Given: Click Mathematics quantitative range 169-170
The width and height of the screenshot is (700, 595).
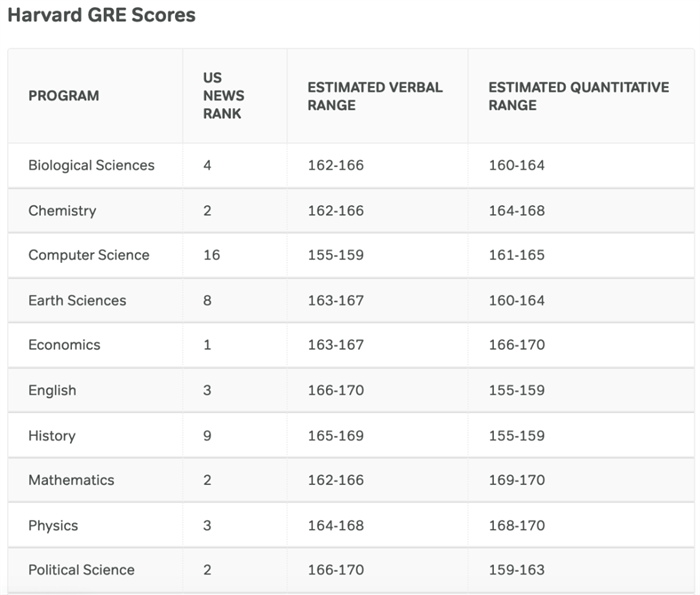Looking at the screenshot, I should (516, 480).
